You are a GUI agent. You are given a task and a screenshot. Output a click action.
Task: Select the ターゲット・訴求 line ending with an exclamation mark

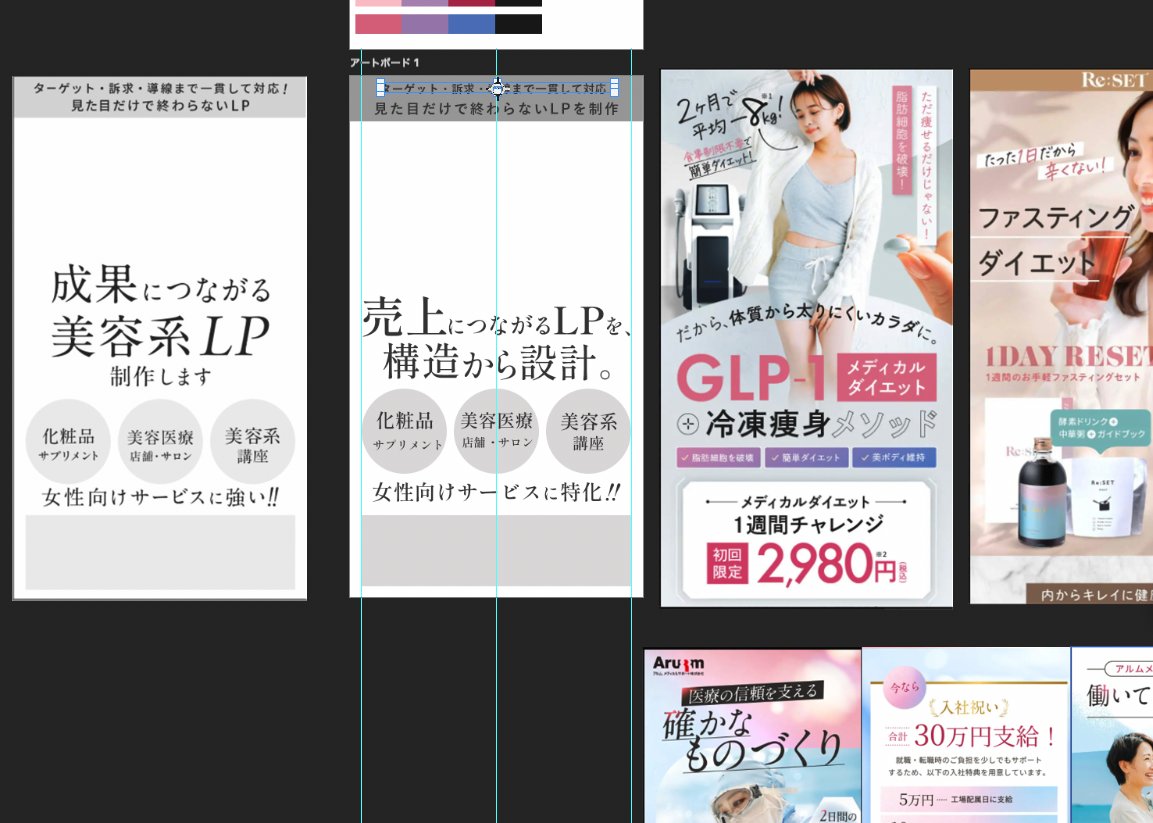[160, 88]
